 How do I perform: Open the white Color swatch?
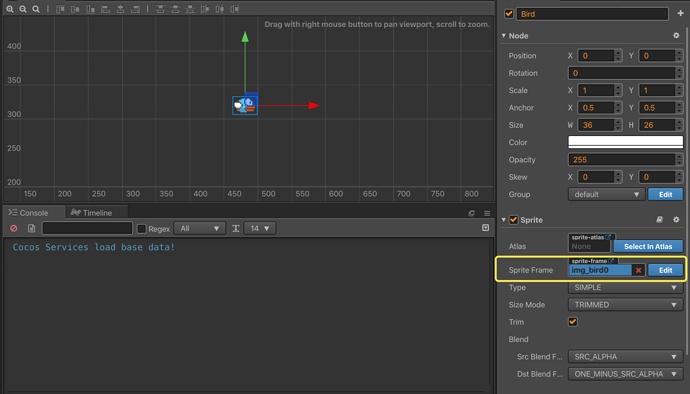pyautogui.click(x=625, y=142)
